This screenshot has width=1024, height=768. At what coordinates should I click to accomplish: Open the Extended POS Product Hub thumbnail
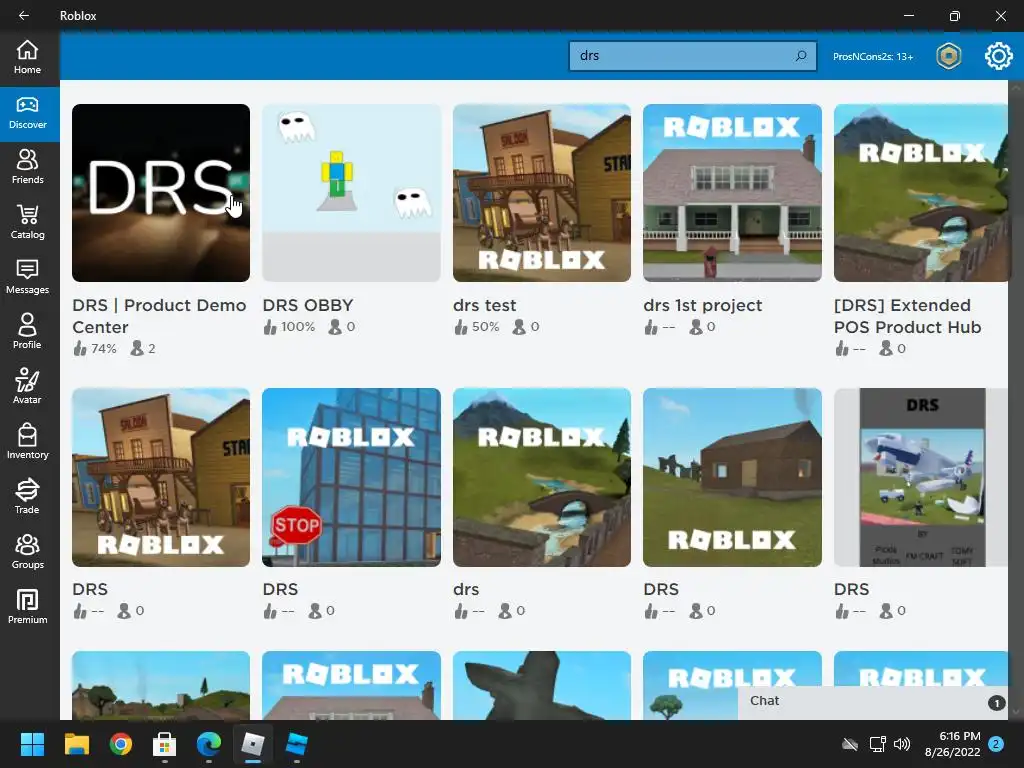921,193
